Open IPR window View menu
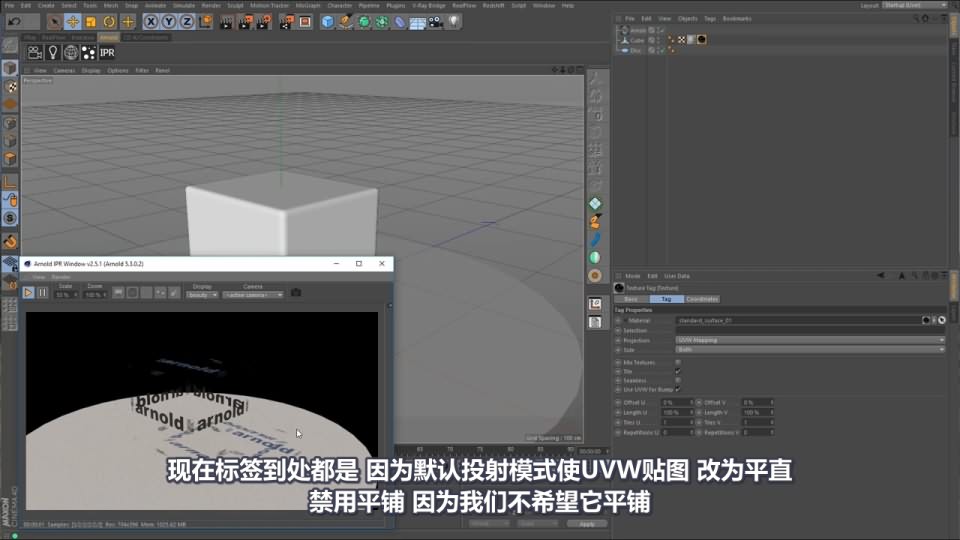The image size is (960, 540). [x=39, y=277]
